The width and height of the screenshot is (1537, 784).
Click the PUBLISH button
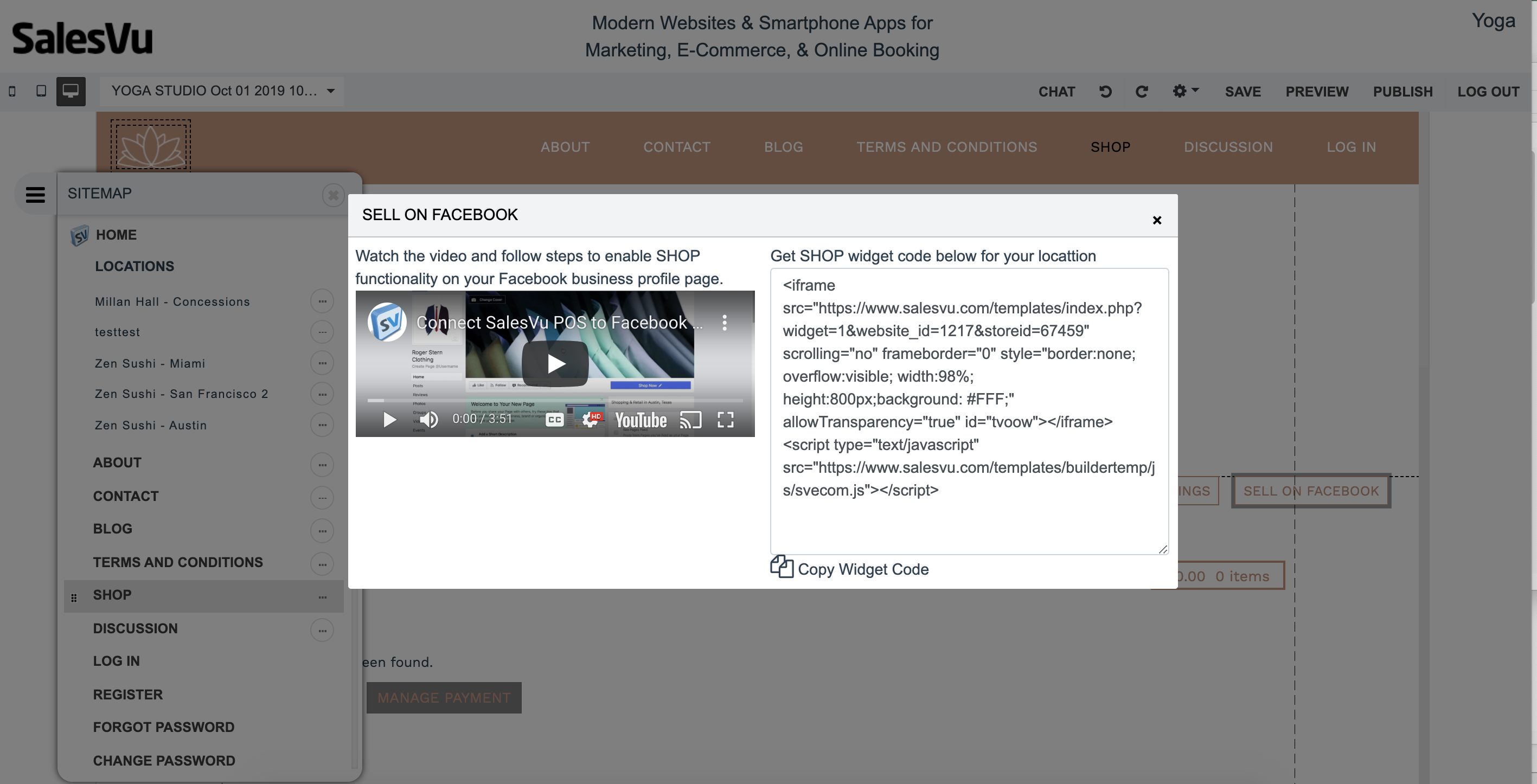pos(1402,92)
